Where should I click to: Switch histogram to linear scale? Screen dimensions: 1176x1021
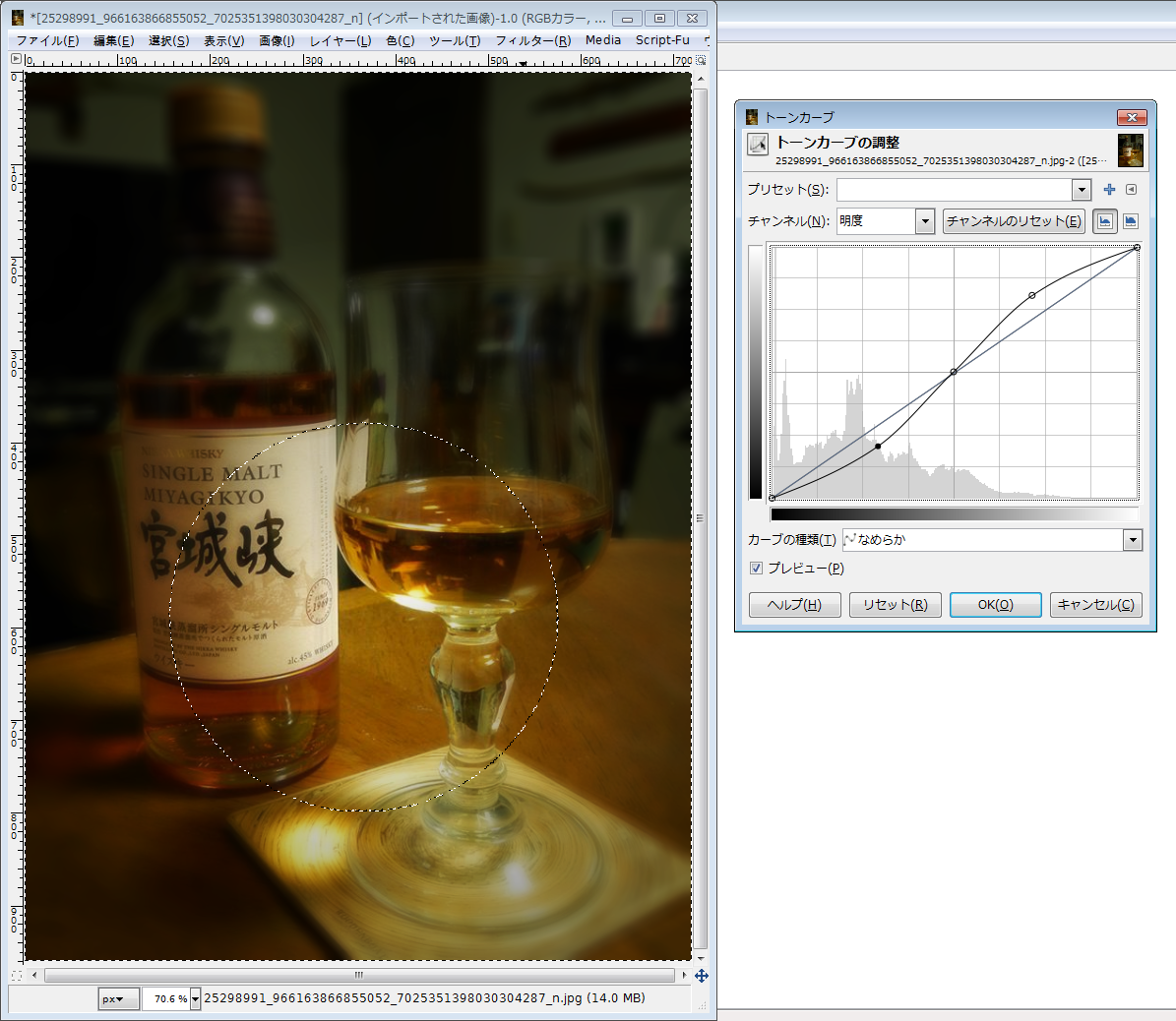pyautogui.click(x=1105, y=221)
